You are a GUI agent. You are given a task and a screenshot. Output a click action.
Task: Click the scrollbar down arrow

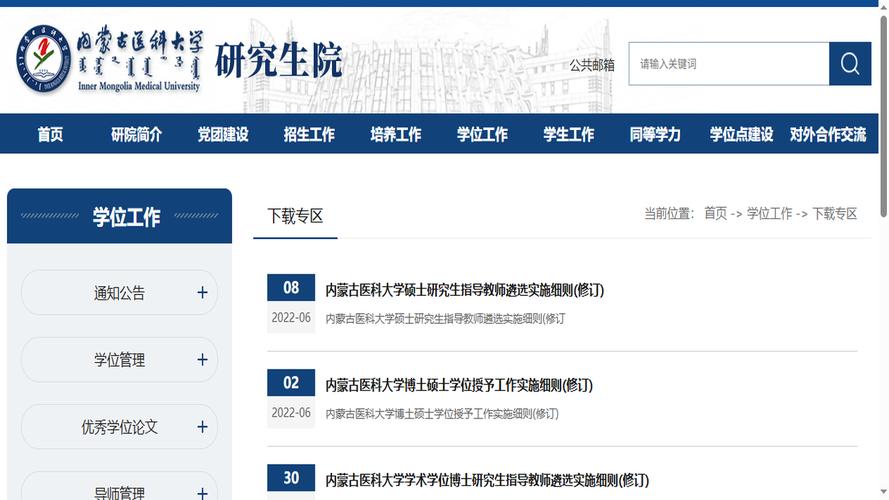click(x=883, y=493)
